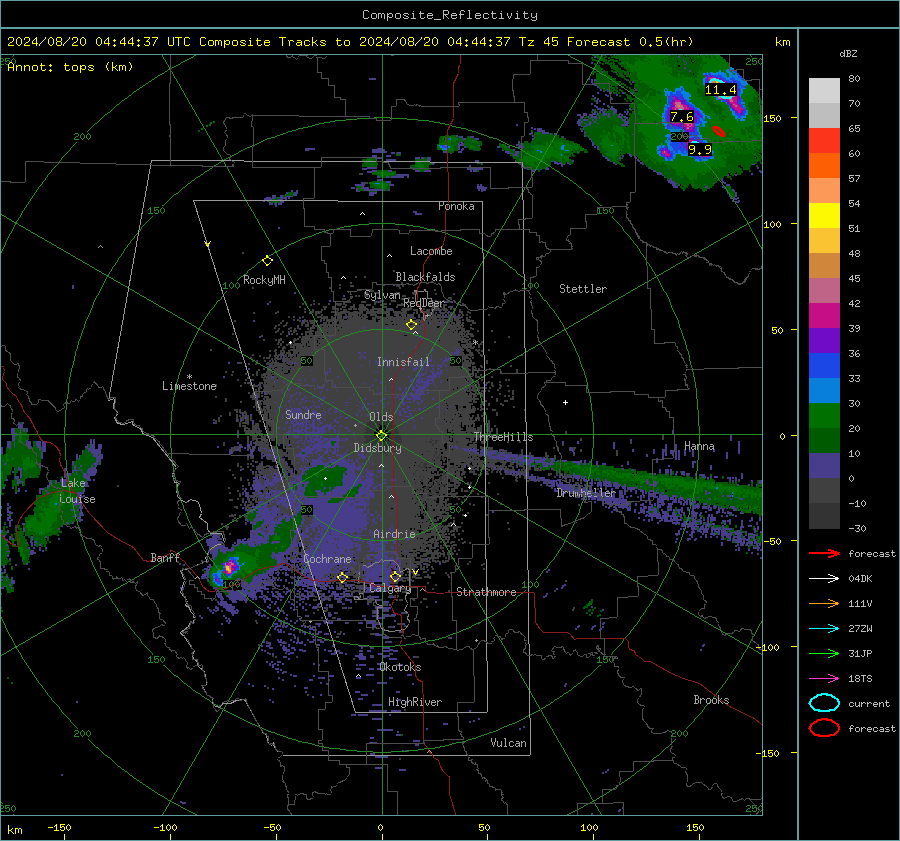Click the Limestone label
Image resolution: width=900 pixels, height=841 pixels.
click(x=189, y=386)
